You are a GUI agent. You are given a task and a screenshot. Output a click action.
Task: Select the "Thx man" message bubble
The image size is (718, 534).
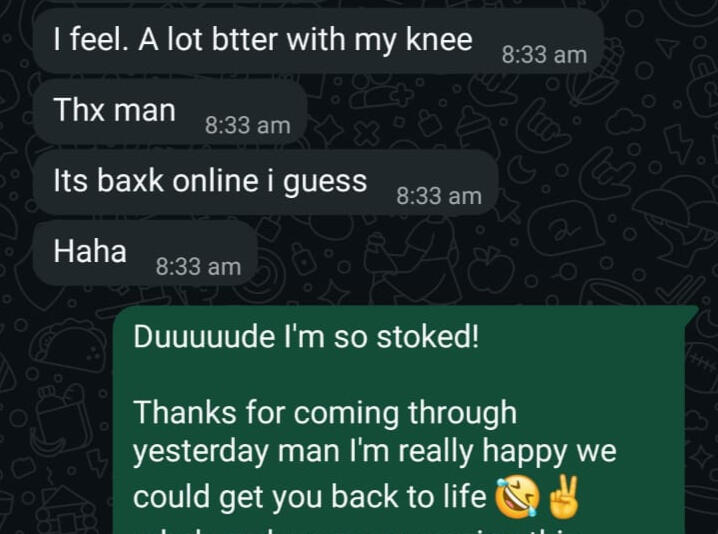point(170,112)
